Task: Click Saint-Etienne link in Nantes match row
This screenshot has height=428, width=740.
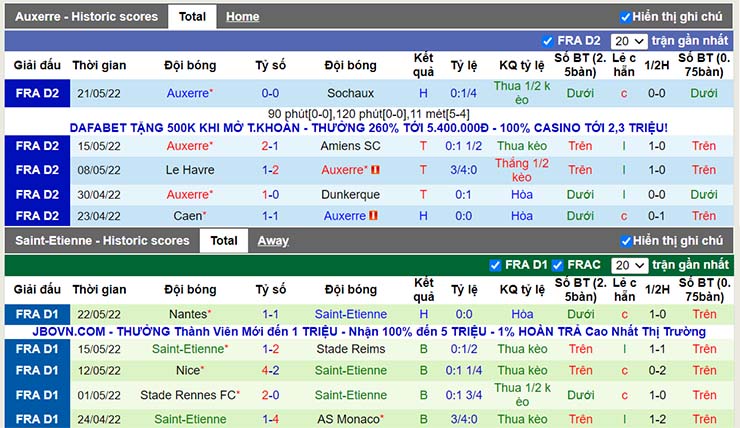Action: 351,314
